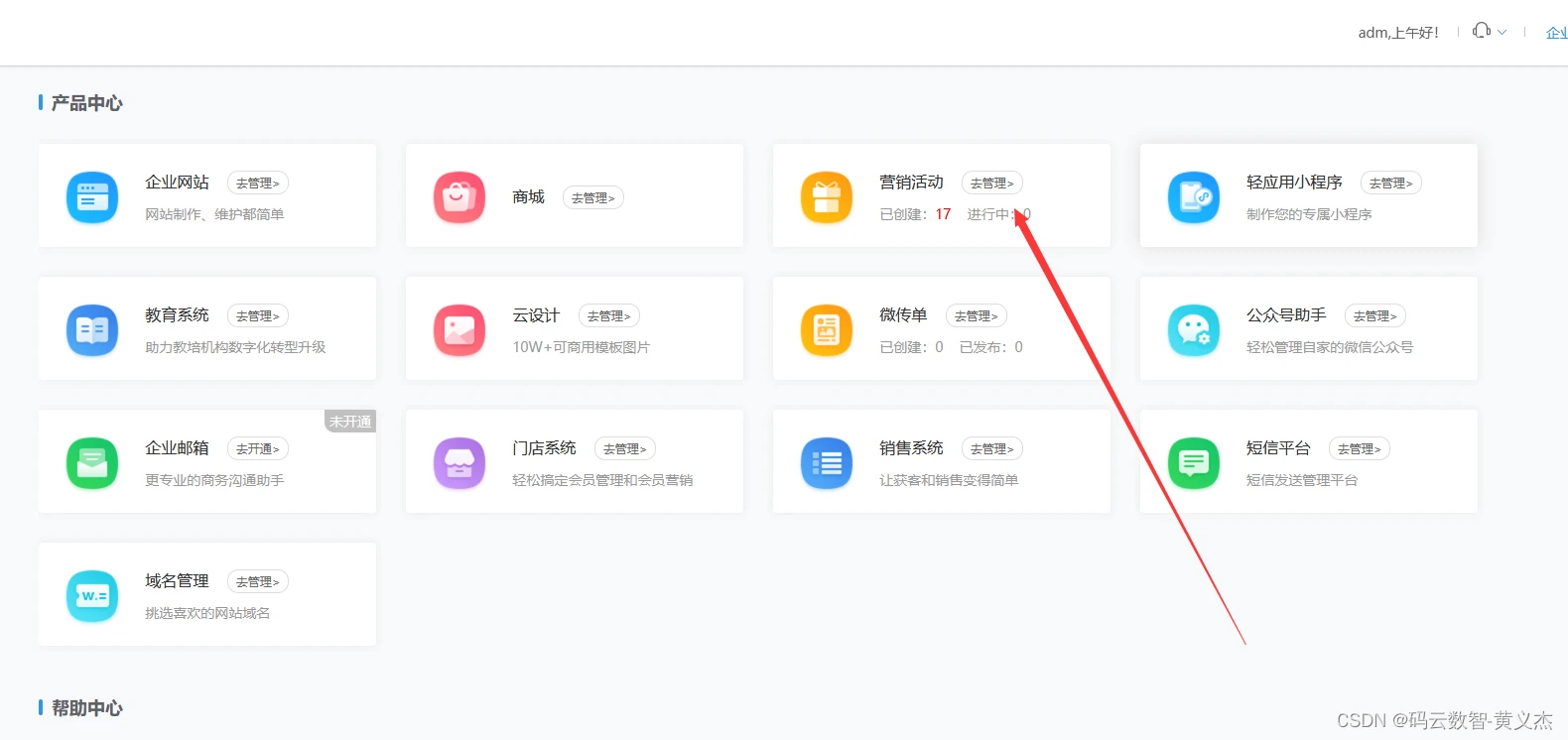The width and height of the screenshot is (1568, 740).
Task: Click the 轻松管理自家的微信公众号 description
Action: coord(1330,347)
